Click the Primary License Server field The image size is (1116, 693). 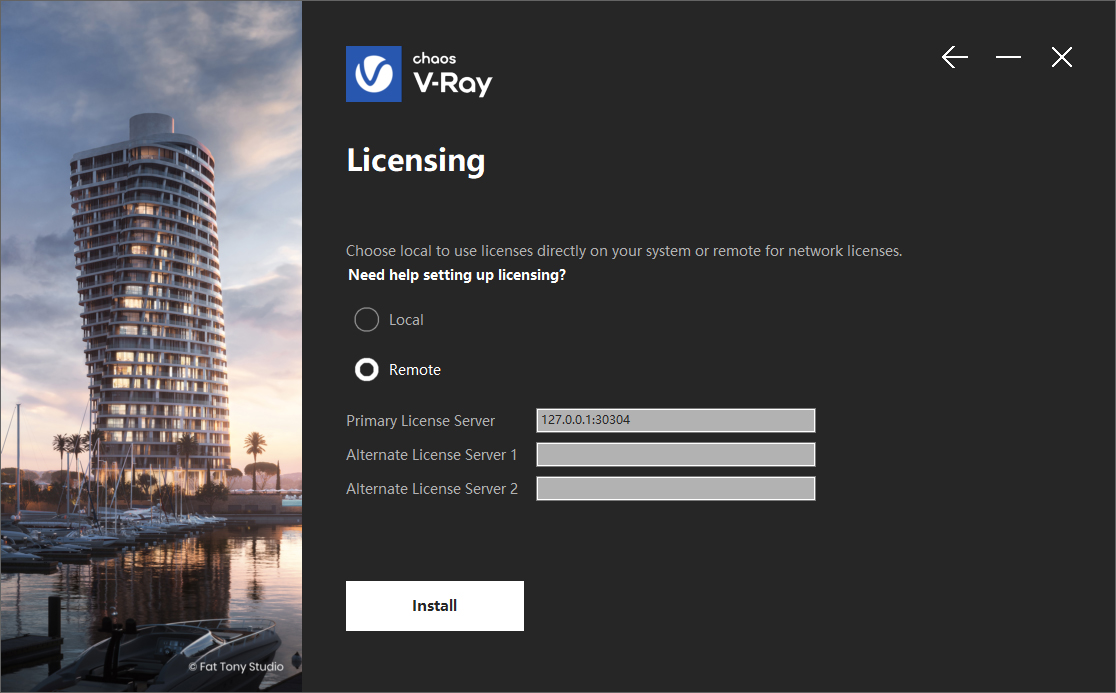coord(675,420)
